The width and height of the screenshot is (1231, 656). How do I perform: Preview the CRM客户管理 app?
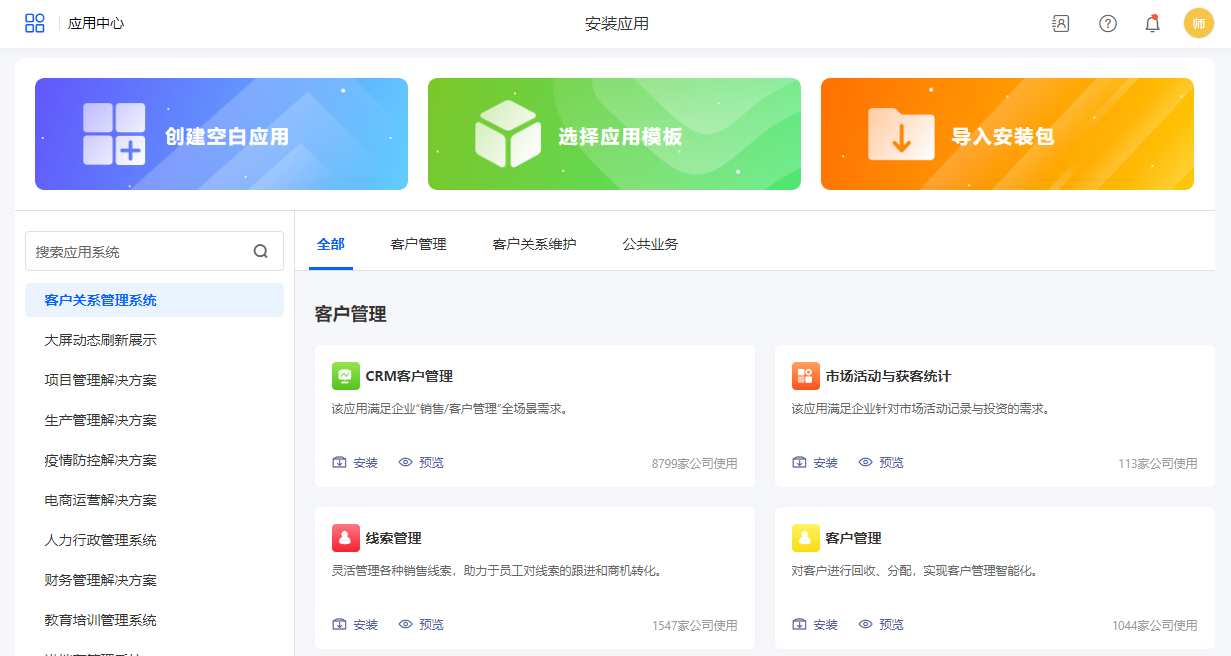pyautogui.click(x=421, y=463)
